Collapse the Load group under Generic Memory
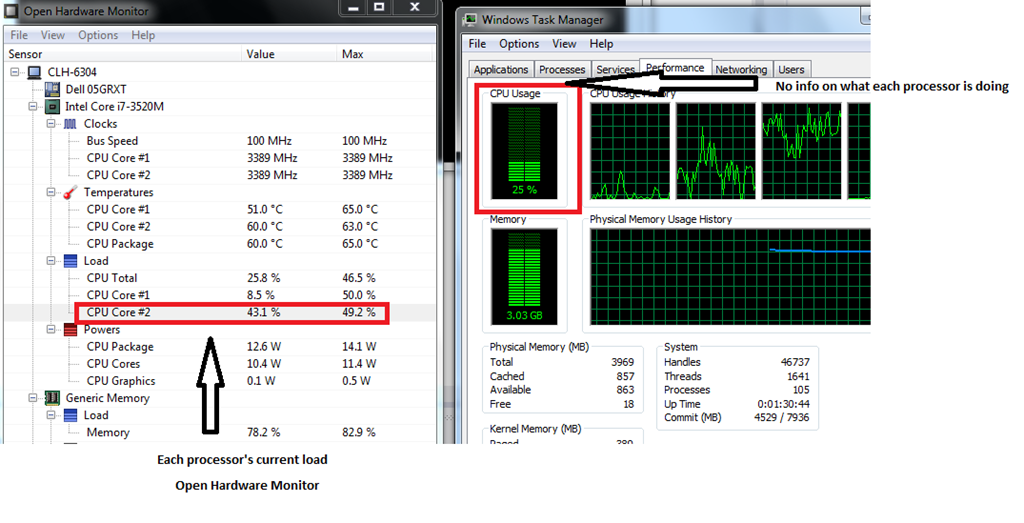 coord(51,415)
